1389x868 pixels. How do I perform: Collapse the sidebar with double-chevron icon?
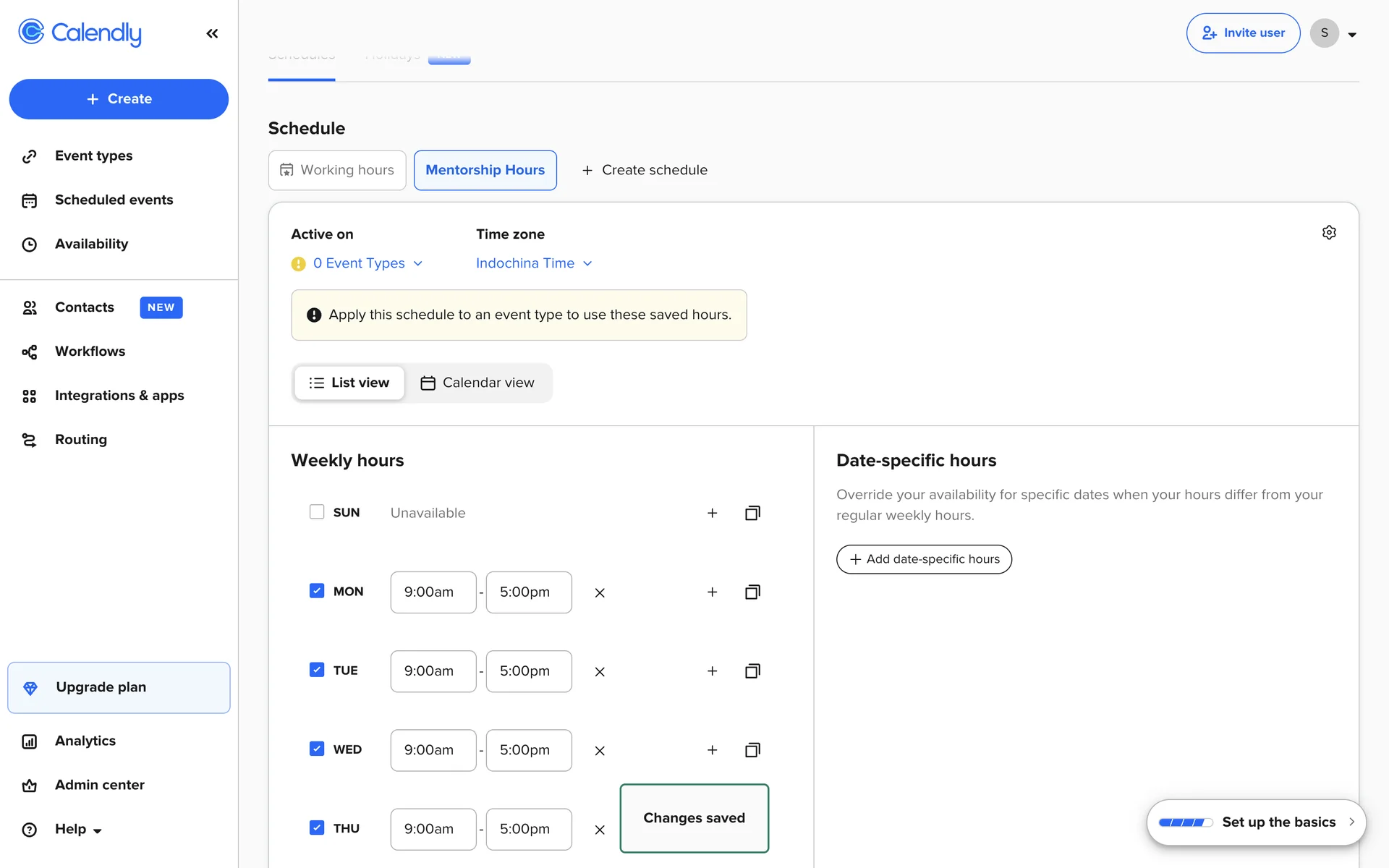pyautogui.click(x=212, y=33)
